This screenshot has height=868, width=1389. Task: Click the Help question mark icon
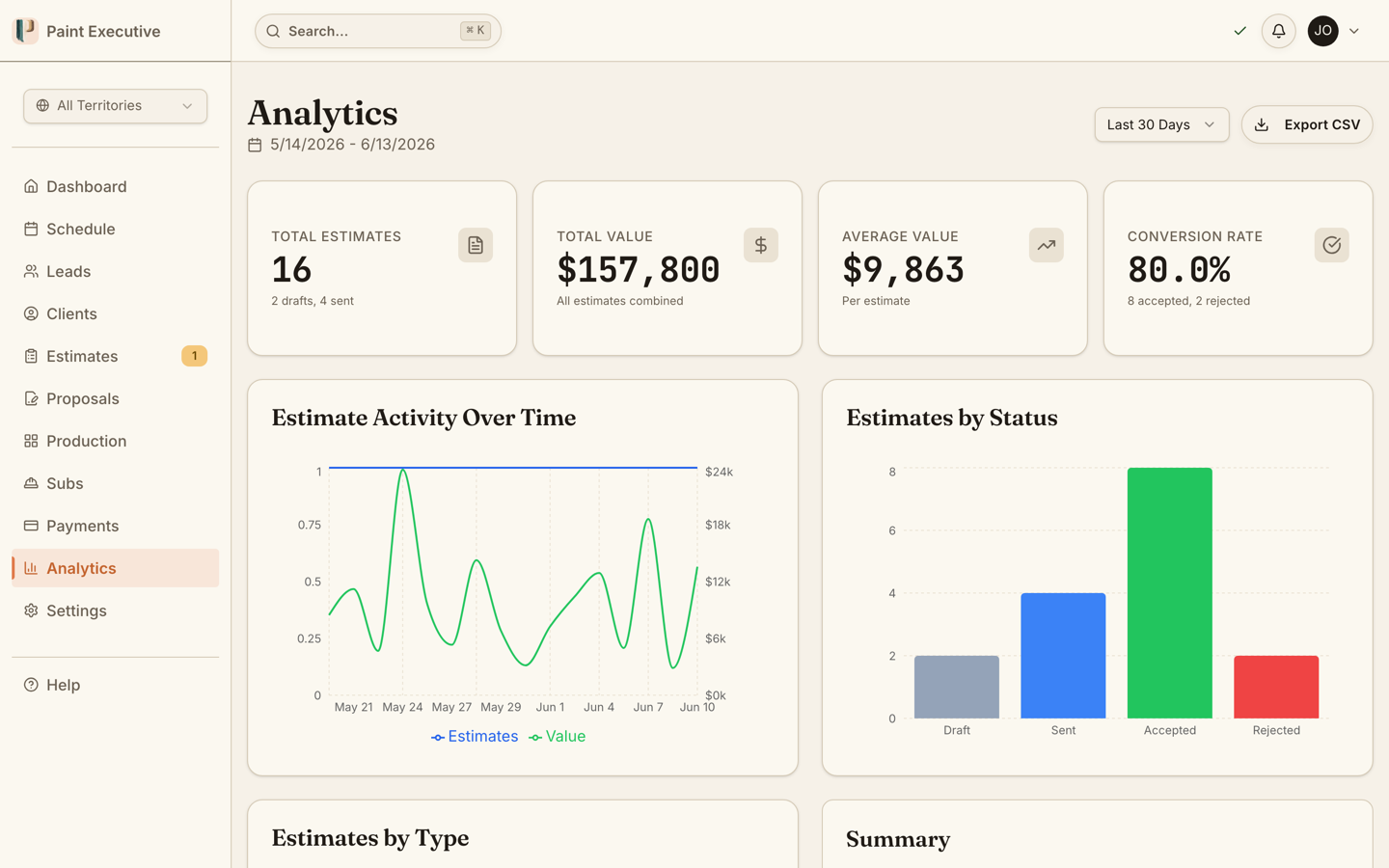(x=31, y=685)
